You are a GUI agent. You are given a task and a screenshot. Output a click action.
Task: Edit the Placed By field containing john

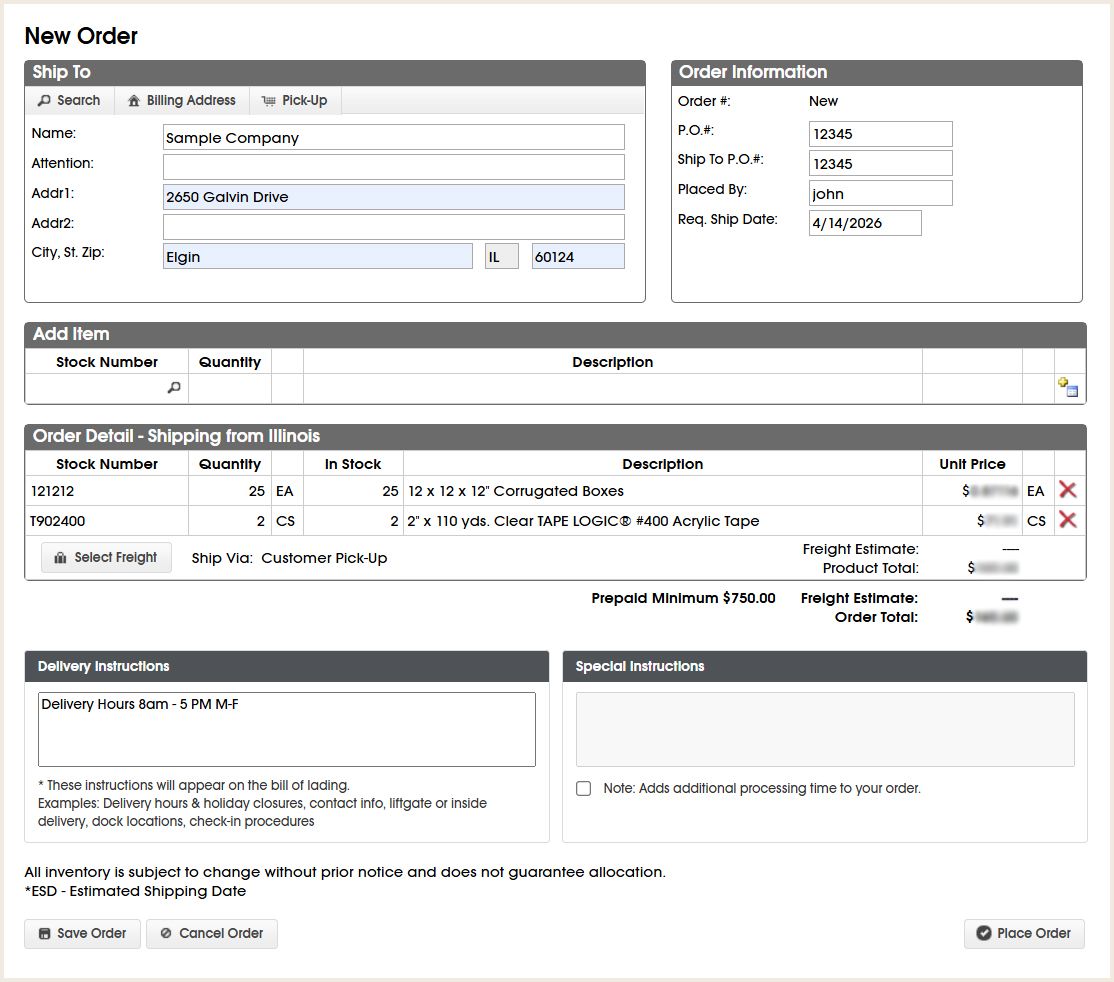click(x=880, y=193)
